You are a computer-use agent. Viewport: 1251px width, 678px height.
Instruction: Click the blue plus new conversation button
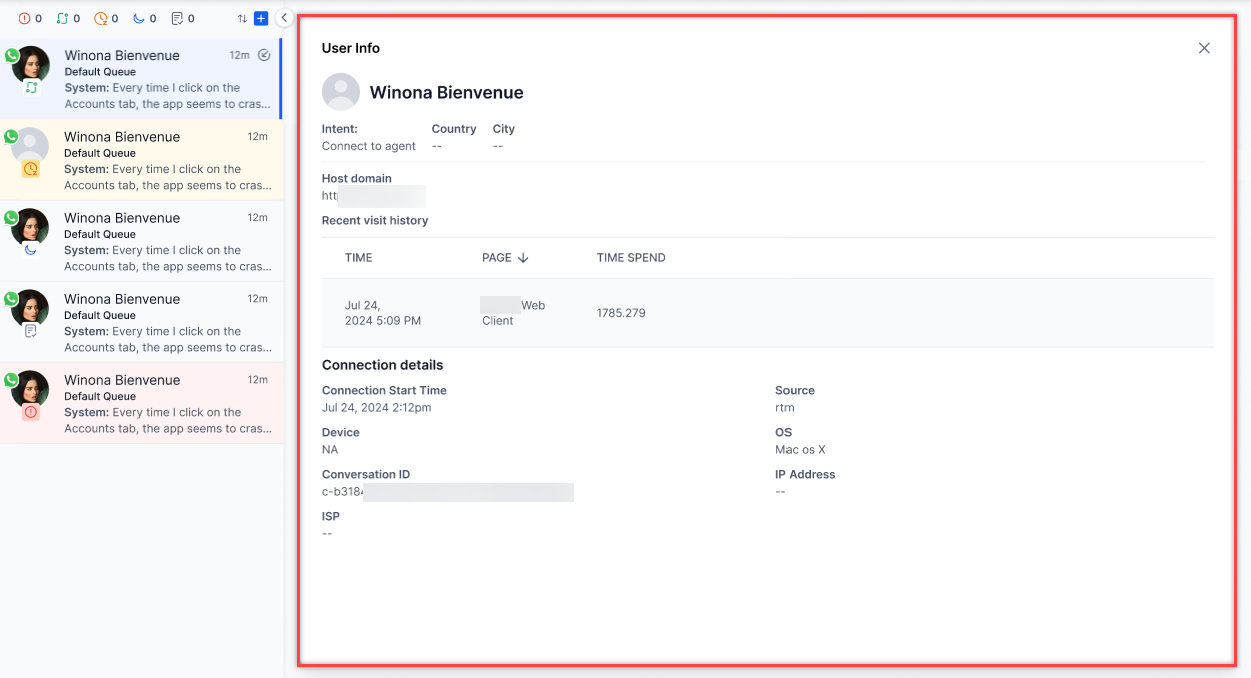tap(261, 18)
